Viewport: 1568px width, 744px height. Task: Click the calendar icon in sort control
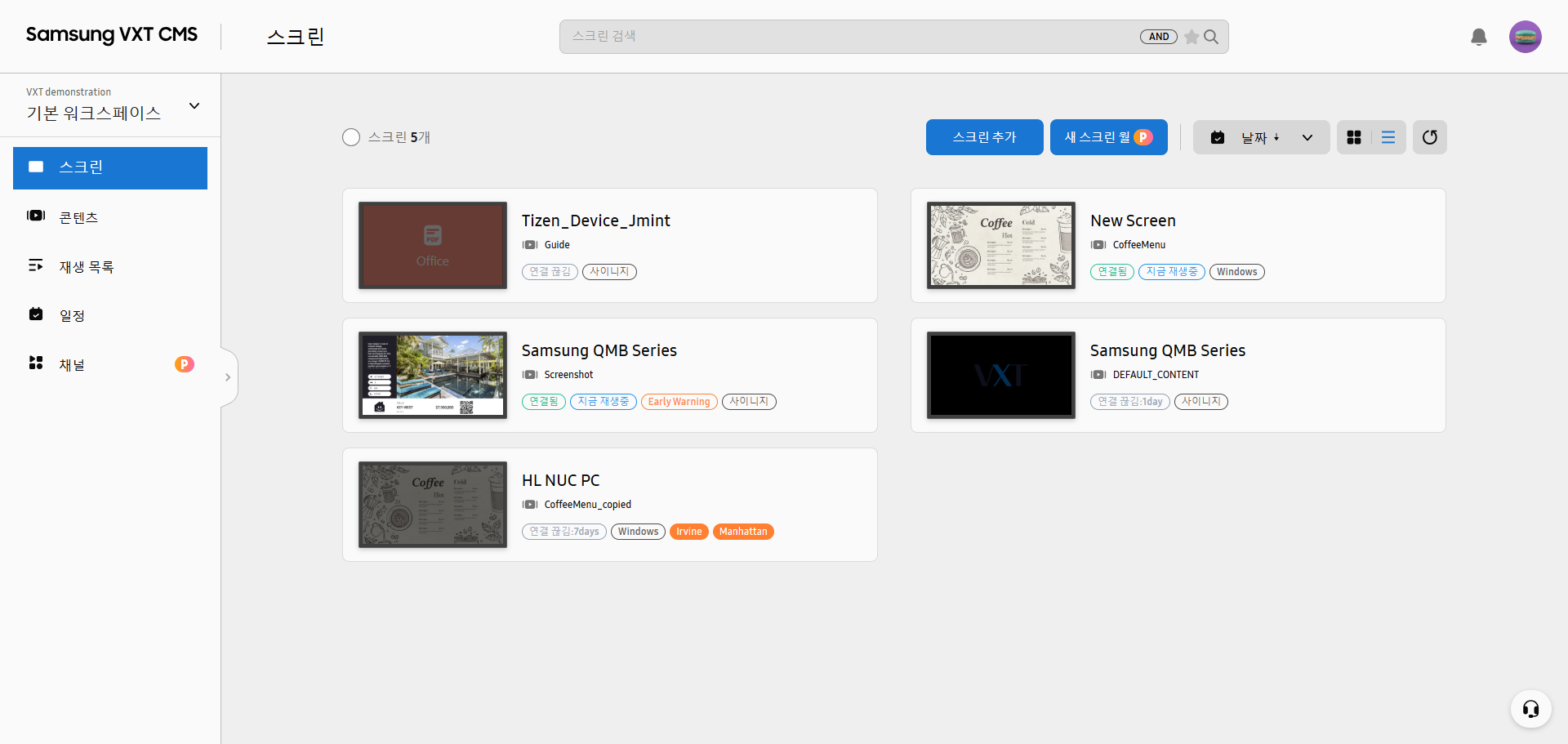(x=1218, y=137)
